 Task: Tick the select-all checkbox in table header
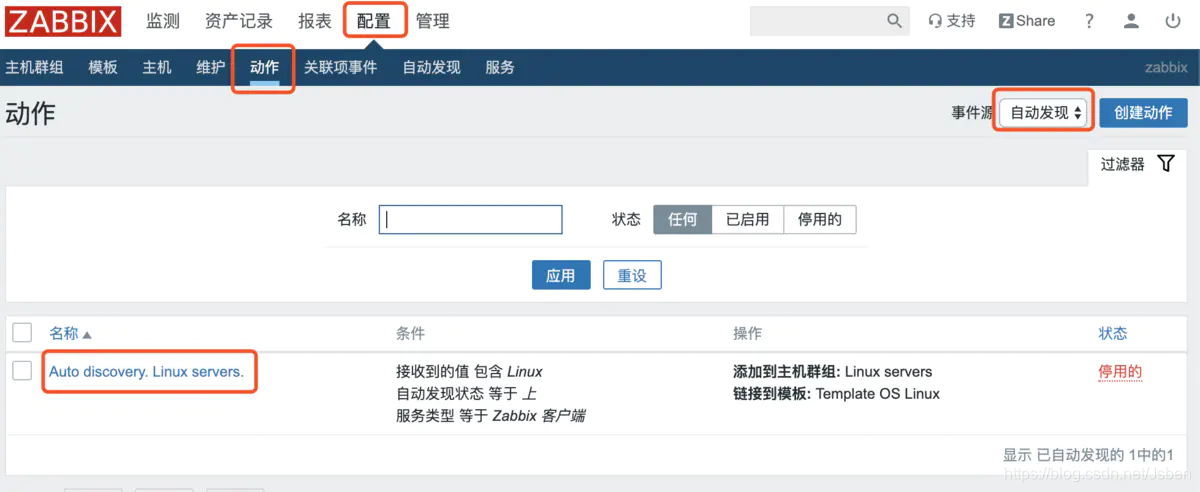[22, 333]
